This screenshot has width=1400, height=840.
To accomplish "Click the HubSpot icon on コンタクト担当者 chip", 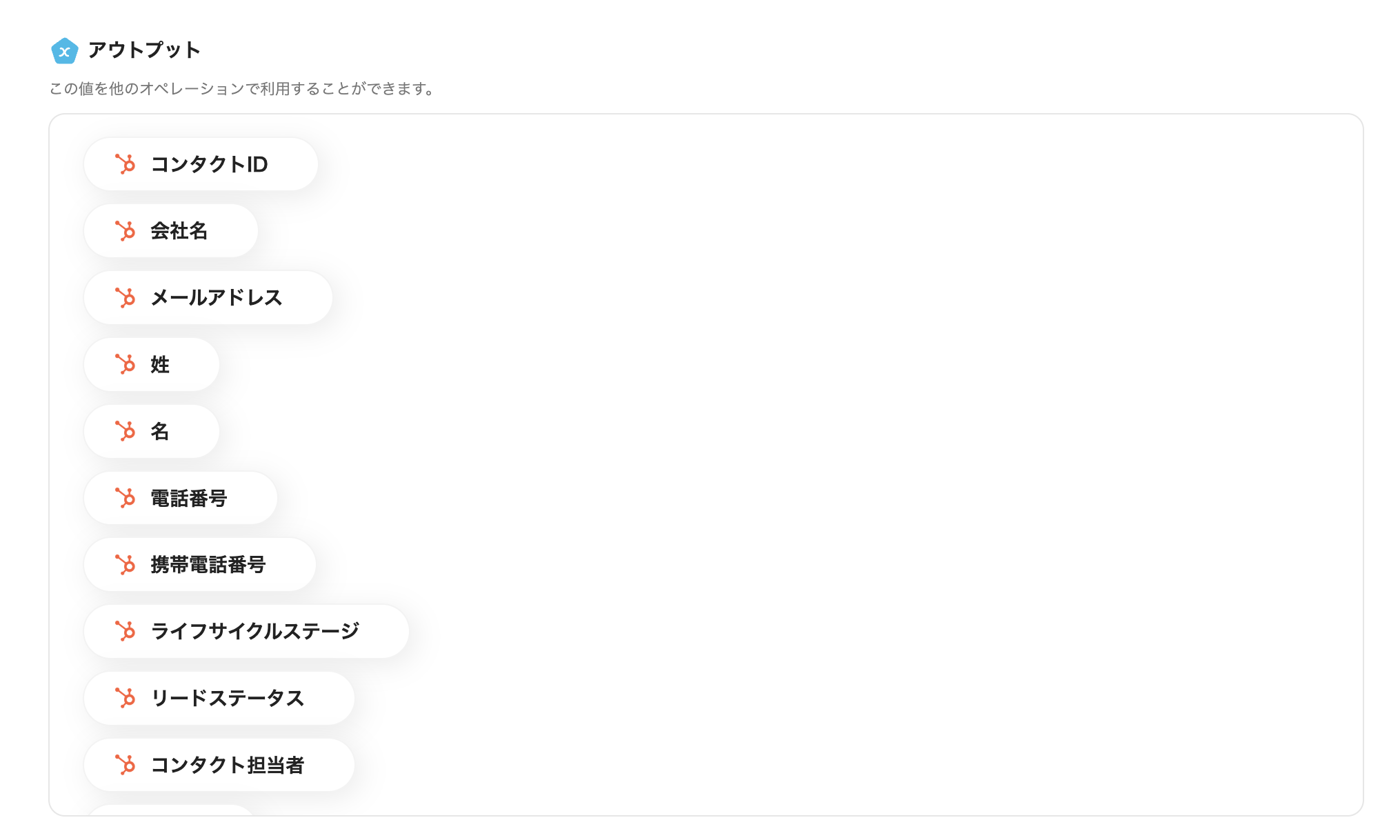I will click(127, 765).
